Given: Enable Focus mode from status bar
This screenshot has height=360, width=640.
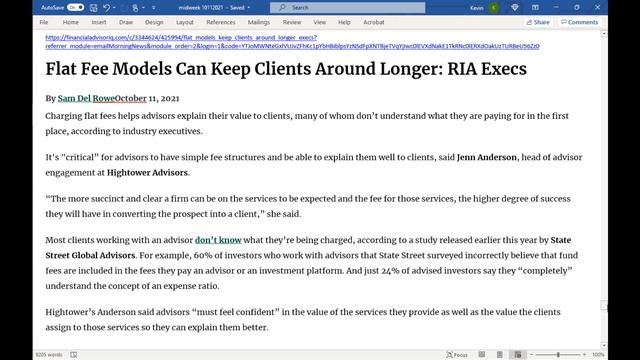Looking at the screenshot, I should pyautogui.click(x=457, y=355).
